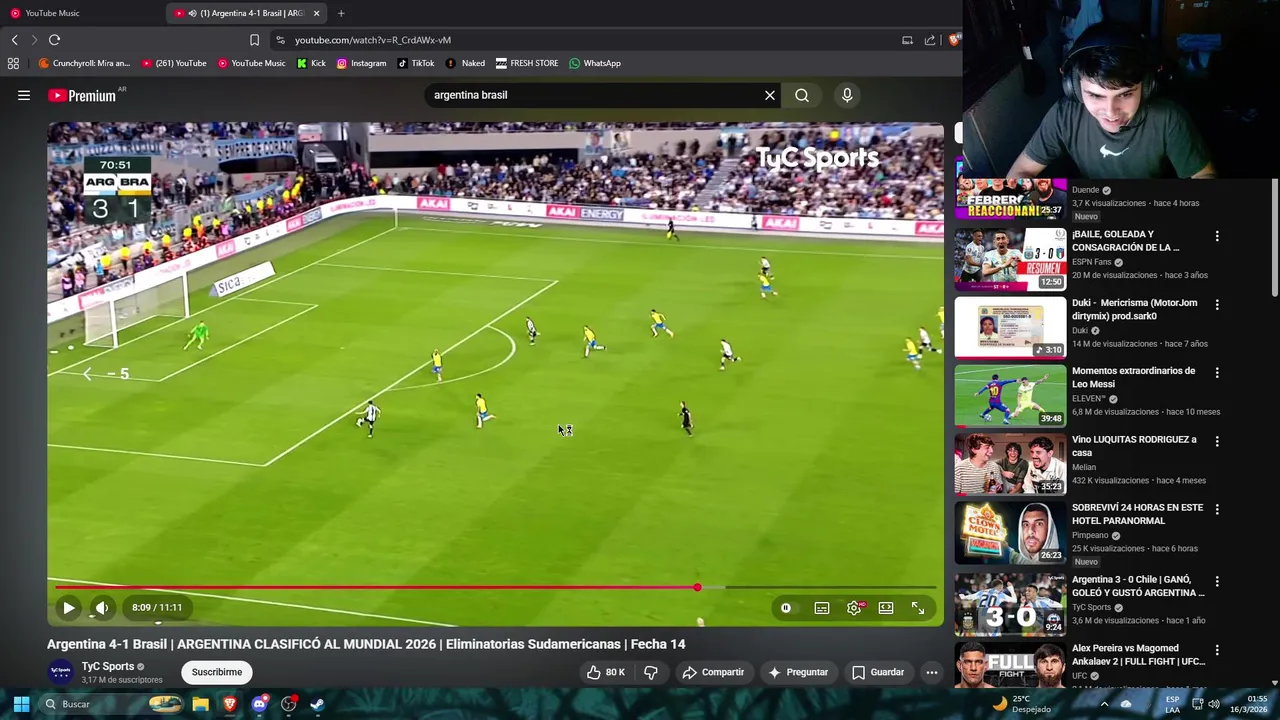
Task: Start voice search with microphone
Action: pyautogui.click(x=847, y=95)
